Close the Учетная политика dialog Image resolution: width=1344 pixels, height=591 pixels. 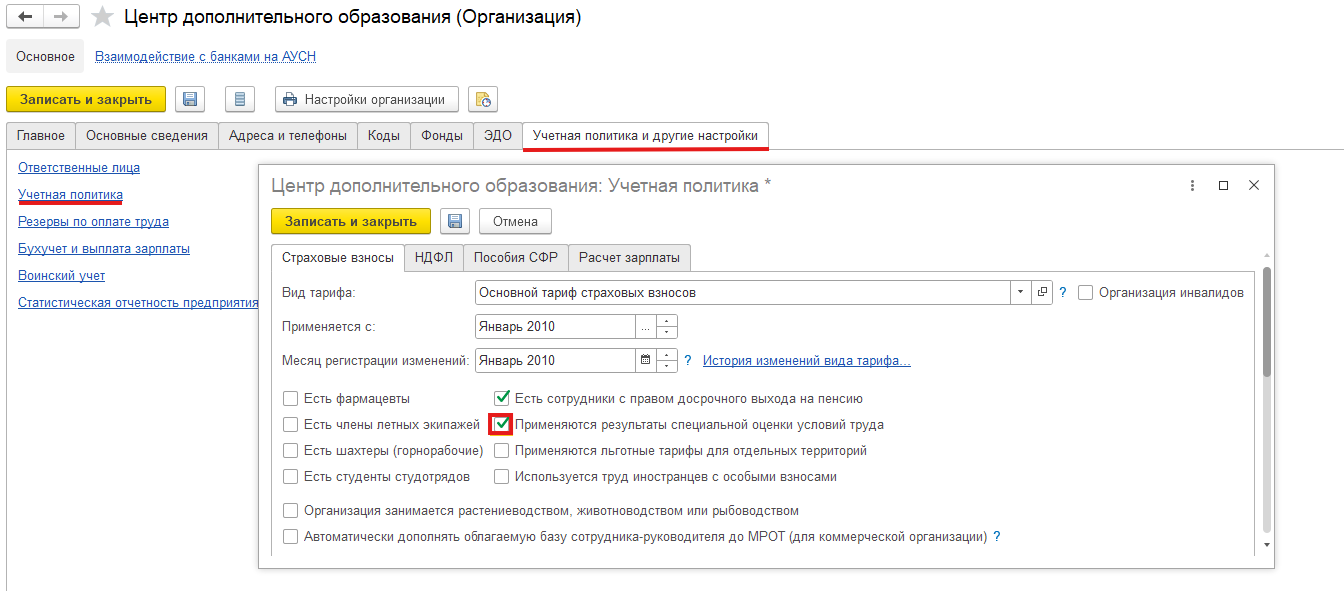[1254, 186]
